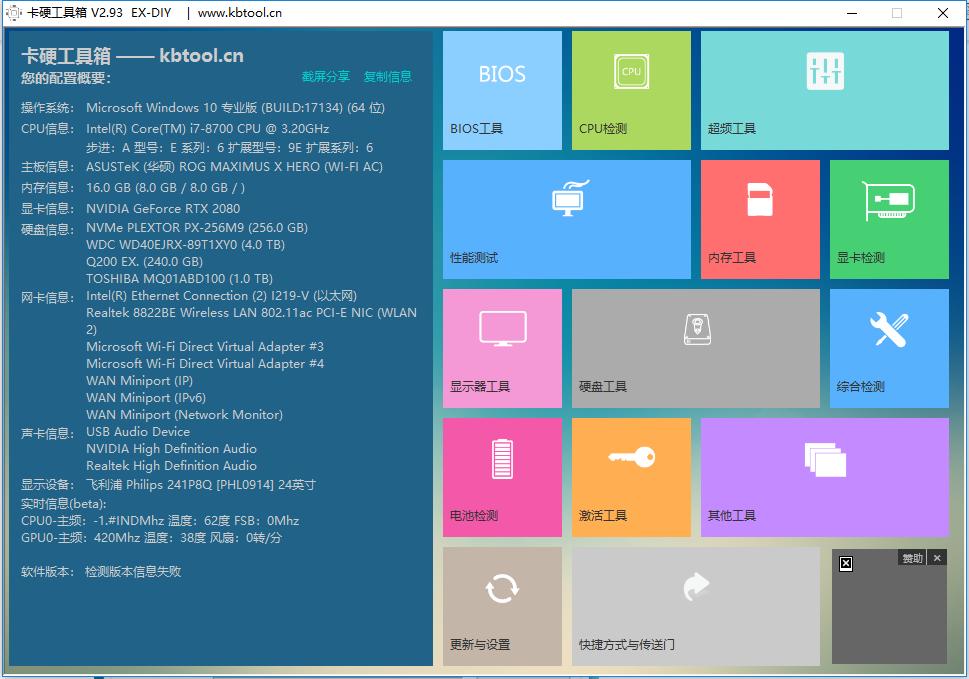Open 显示器工具 monitor tools
969x679 pixels.
501,348
